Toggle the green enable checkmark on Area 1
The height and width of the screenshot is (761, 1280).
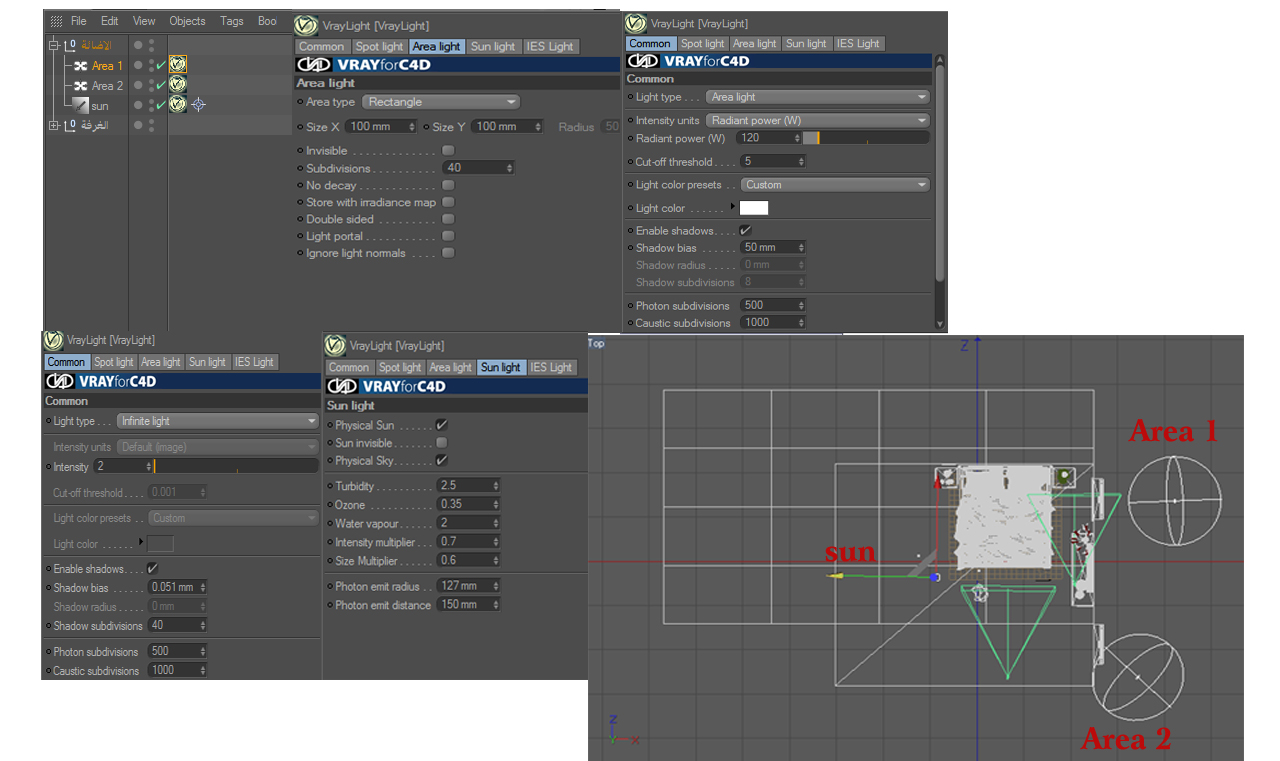pos(161,66)
